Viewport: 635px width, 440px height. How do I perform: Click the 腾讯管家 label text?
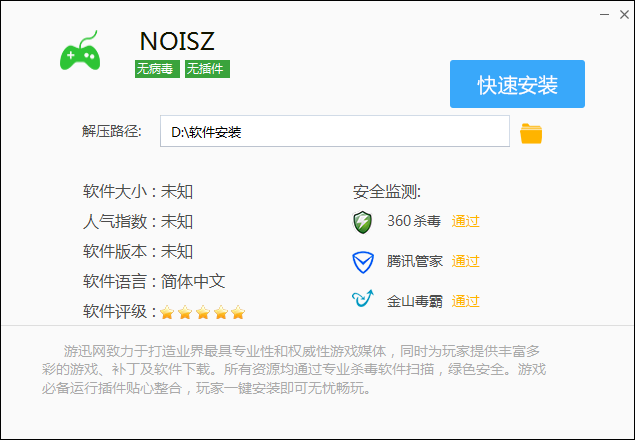tap(415, 261)
